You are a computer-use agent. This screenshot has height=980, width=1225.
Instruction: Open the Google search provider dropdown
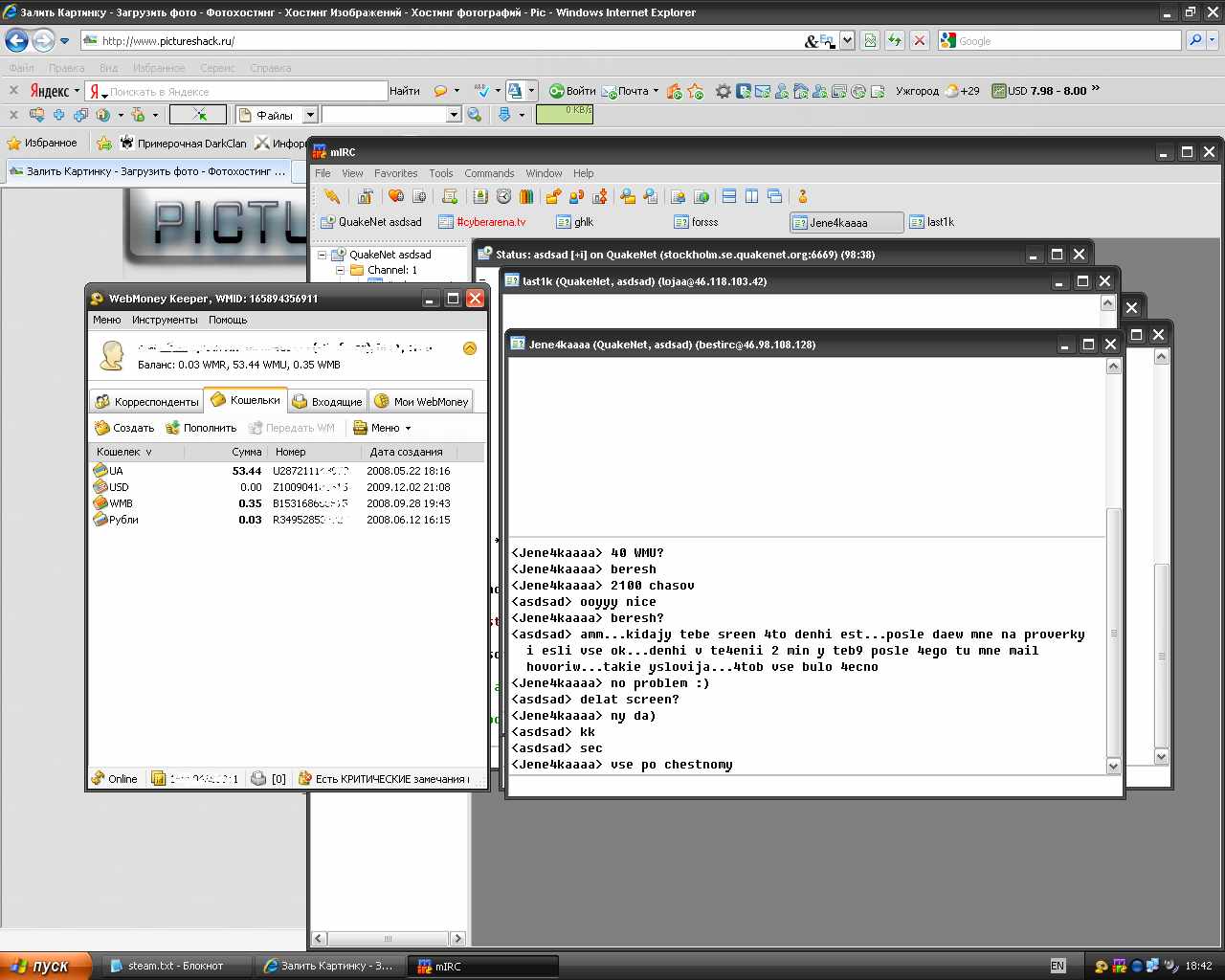(x=1214, y=40)
